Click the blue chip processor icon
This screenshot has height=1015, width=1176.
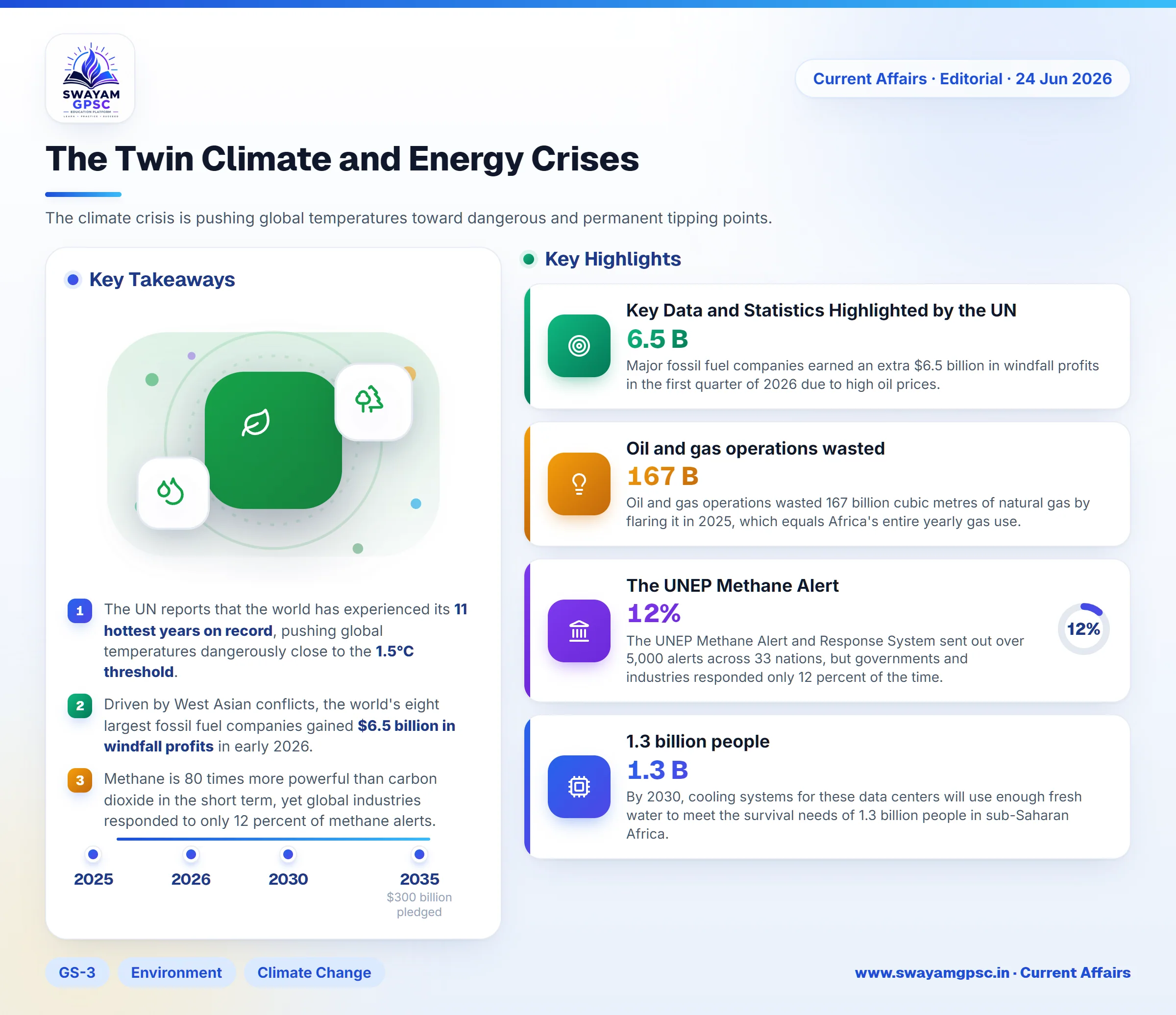pyautogui.click(x=578, y=786)
